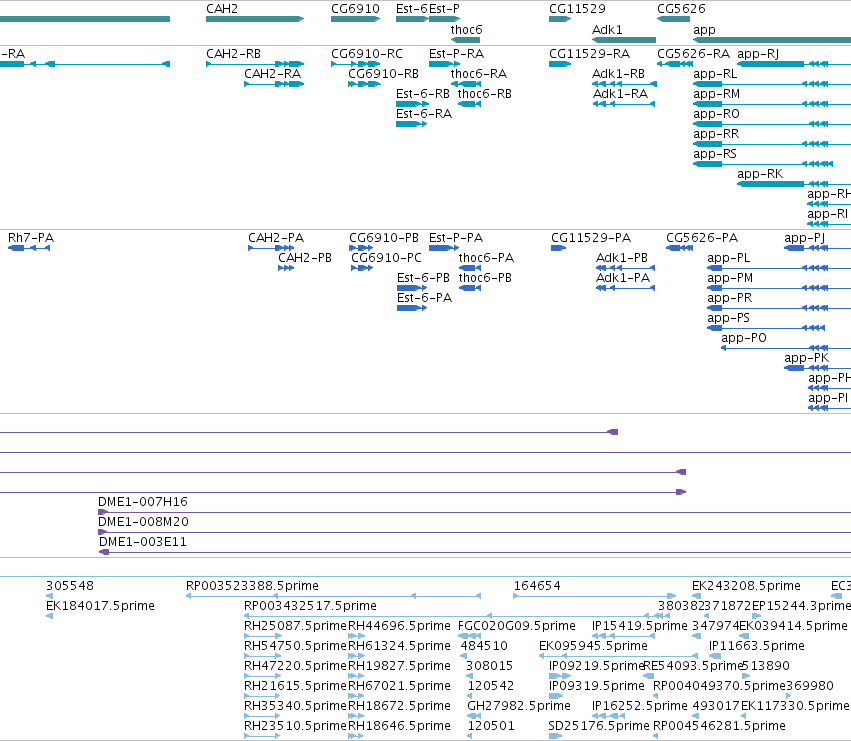Select protein CG11529-PA

[x=558, y=248]
